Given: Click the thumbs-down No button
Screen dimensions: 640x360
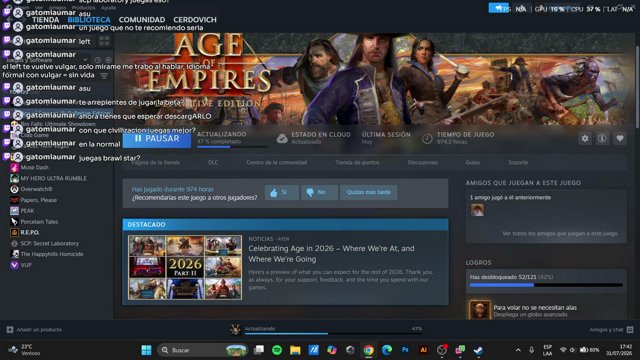Looking at the screenshot, I should click(x=319, y=192).
